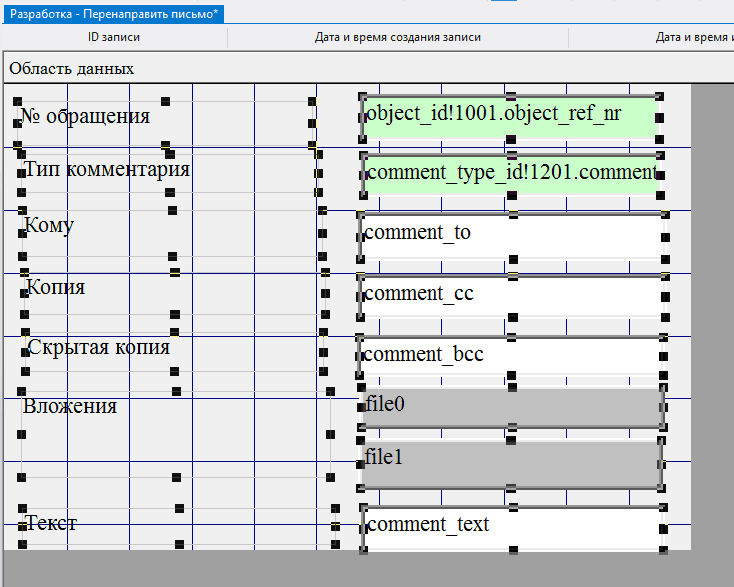
Task: Select the comment_cc field
Action: tap(510, 294)
